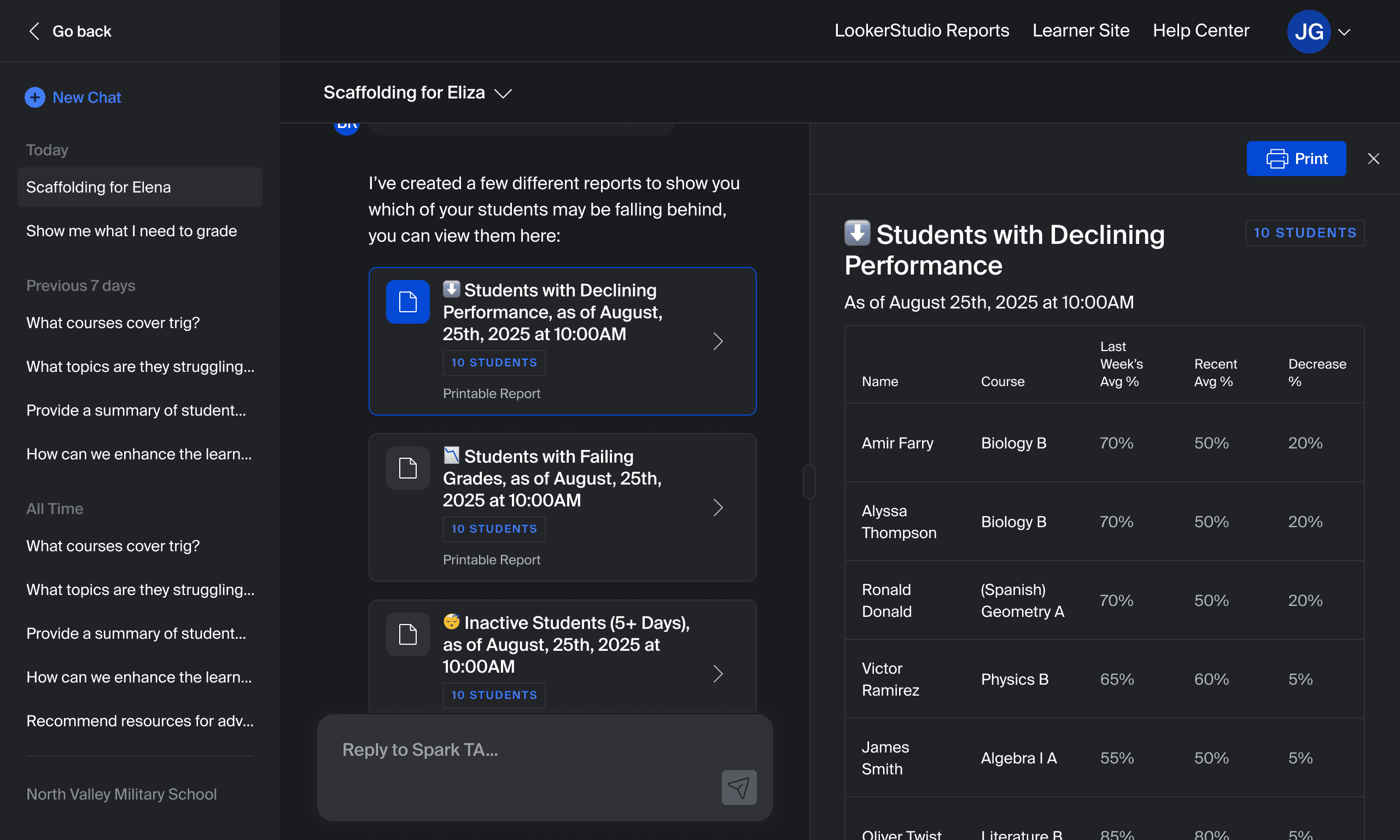
Task: Click the Go back arrow icon
Action: [x=34, y=31]
